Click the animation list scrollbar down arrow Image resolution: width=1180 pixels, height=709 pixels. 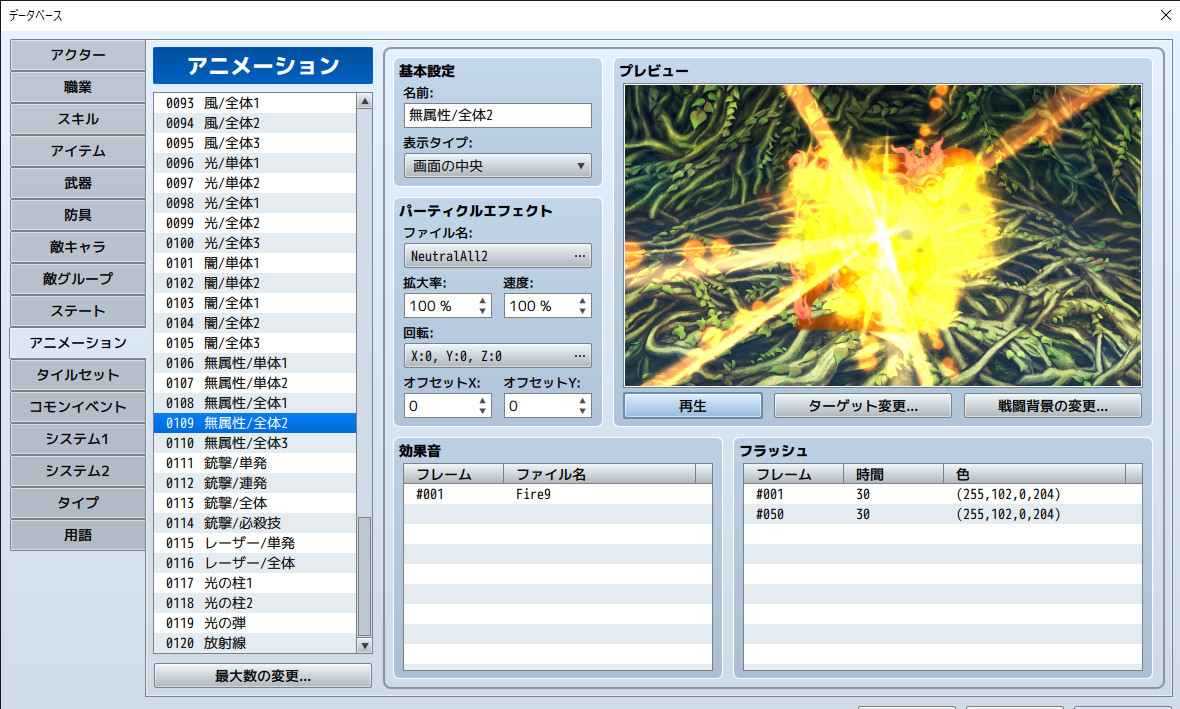coord(364,643)
